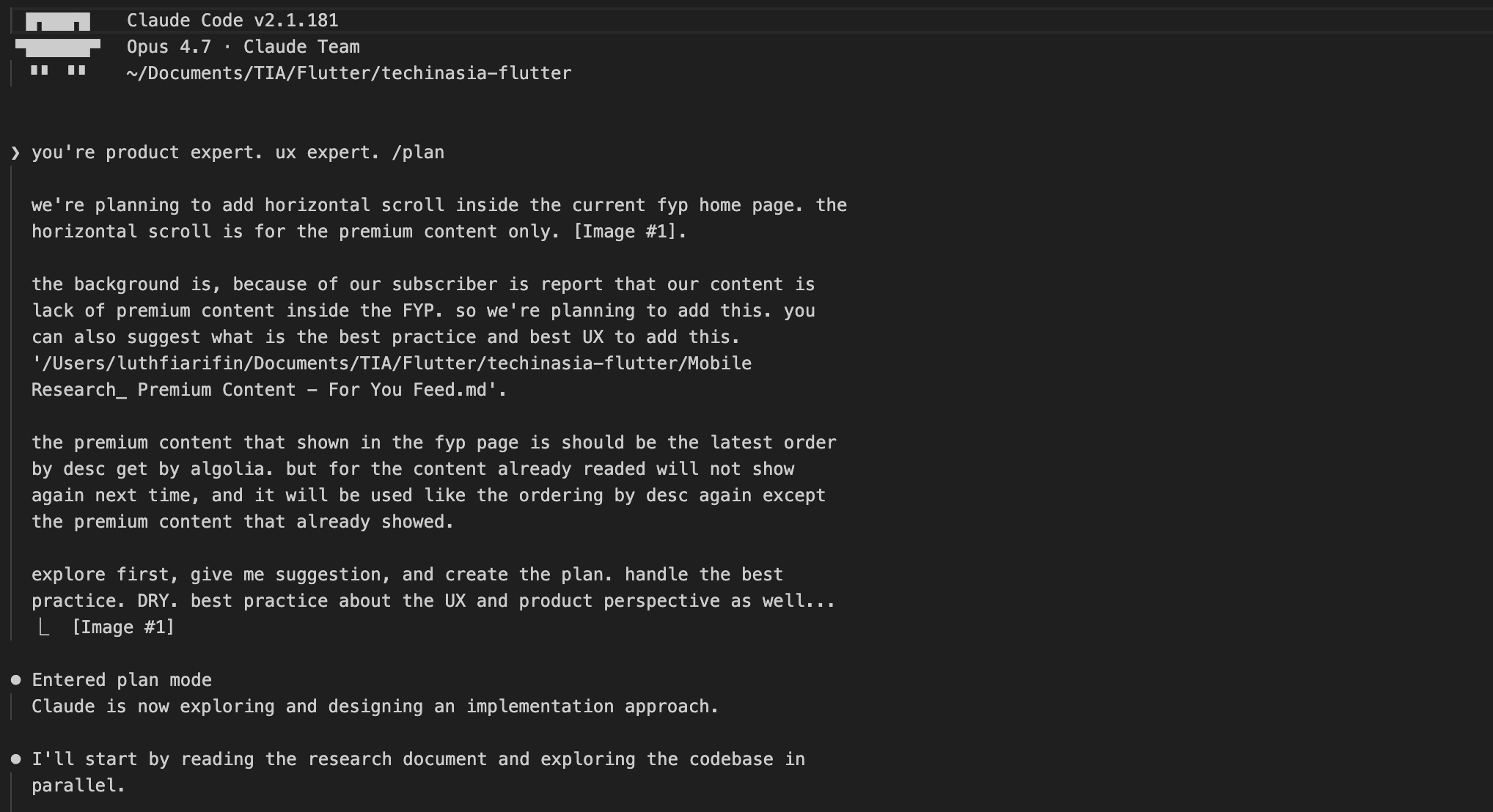1493x812 pixels.
Task: Click the paragraph starting "the premium content that shown"
Action: (434, 482)
